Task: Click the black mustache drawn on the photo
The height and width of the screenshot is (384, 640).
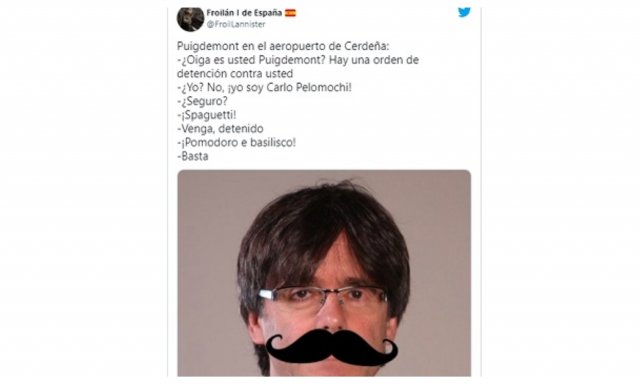Action: [331, 347]
